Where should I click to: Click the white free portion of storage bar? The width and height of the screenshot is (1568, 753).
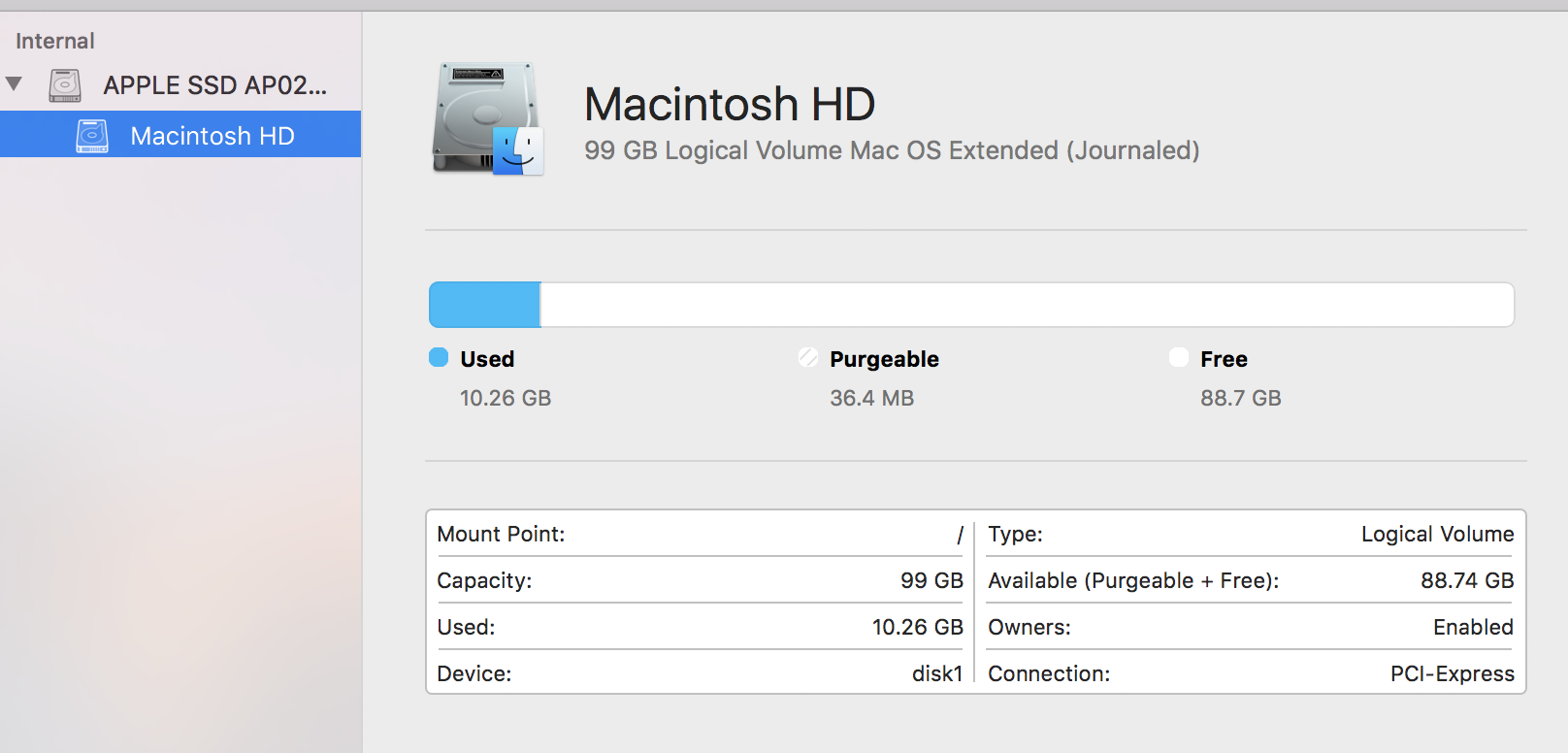pos(1027,305)
